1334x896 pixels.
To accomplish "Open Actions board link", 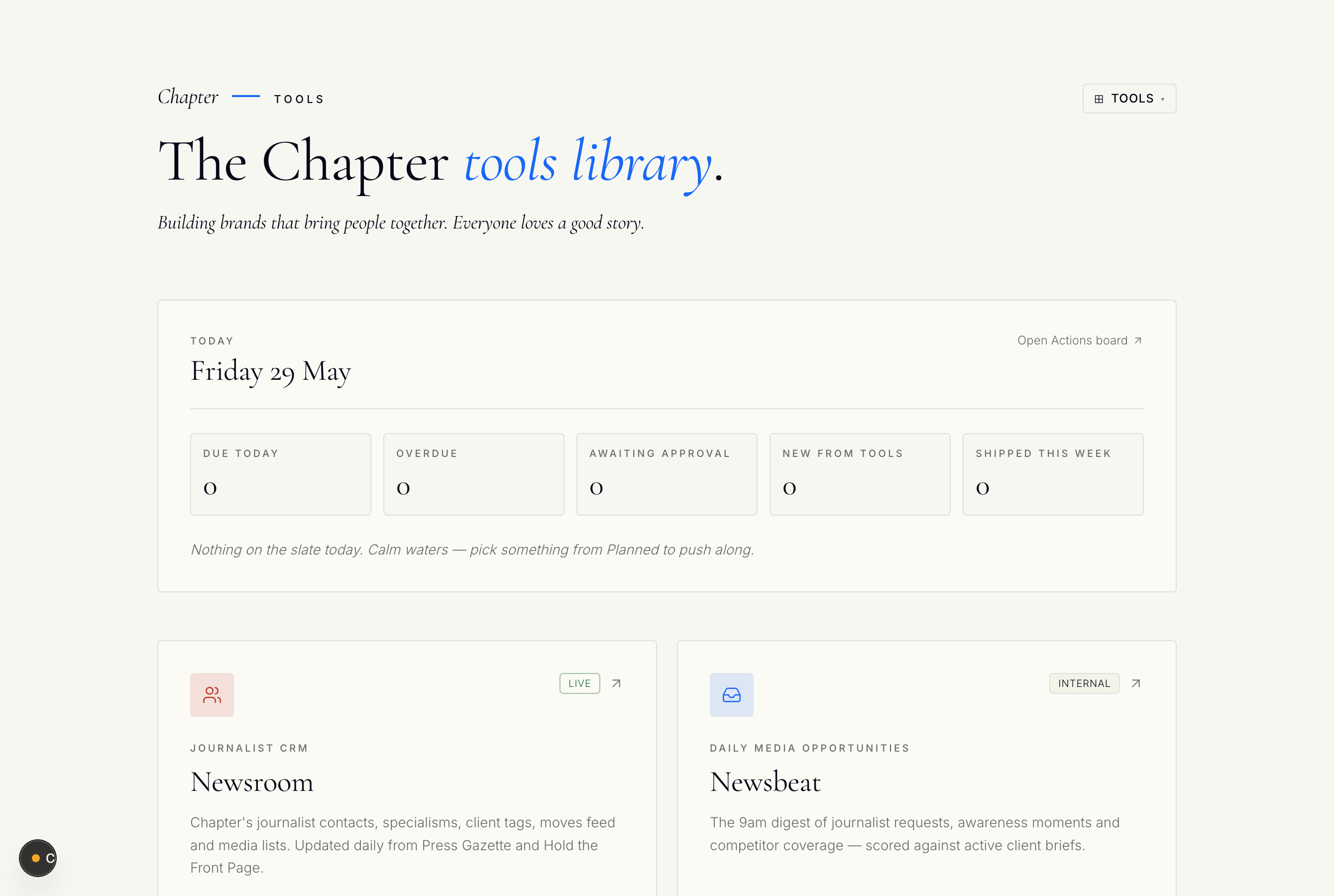I will click(1079, 340).
